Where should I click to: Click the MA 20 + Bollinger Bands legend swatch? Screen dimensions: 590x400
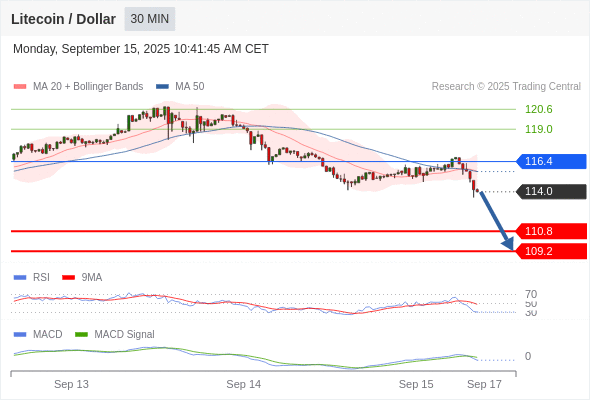click(20, 87)
